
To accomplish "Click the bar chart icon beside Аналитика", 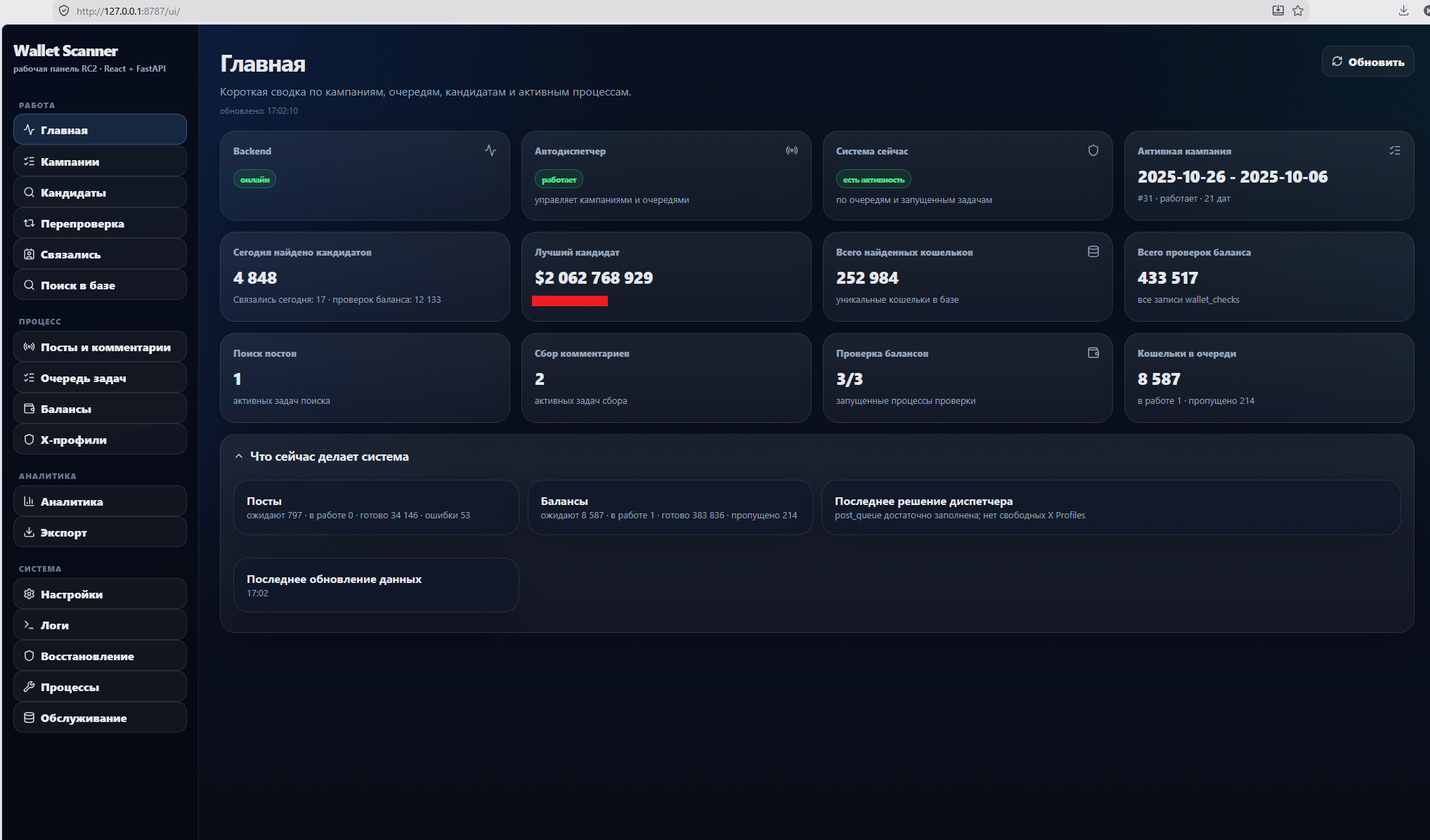I will coord(29,501).
